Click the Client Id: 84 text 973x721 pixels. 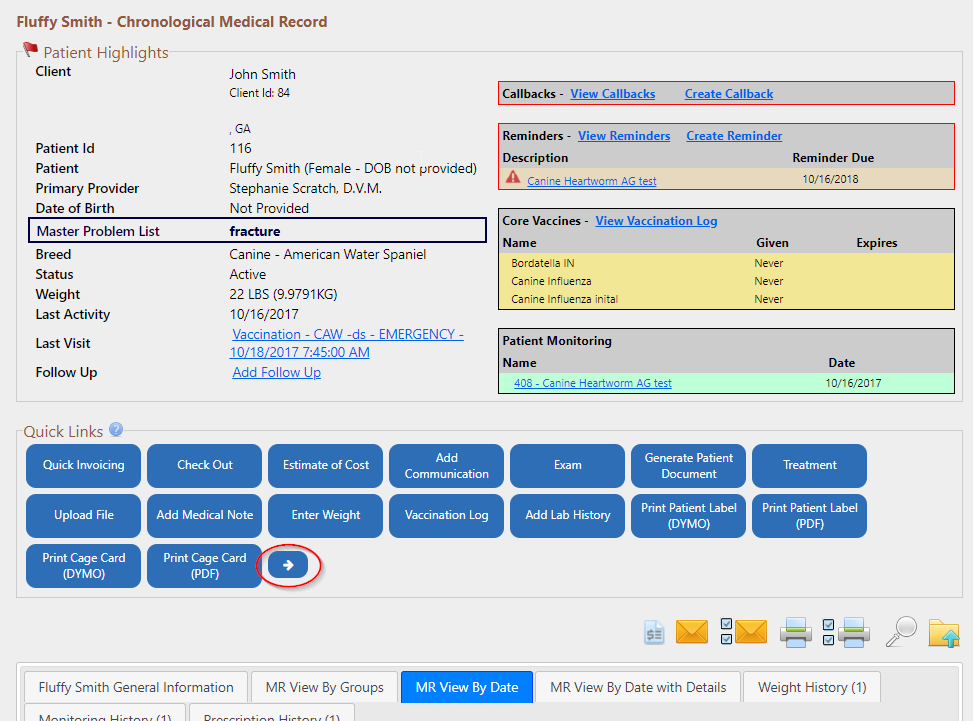[x=259, y=93]
